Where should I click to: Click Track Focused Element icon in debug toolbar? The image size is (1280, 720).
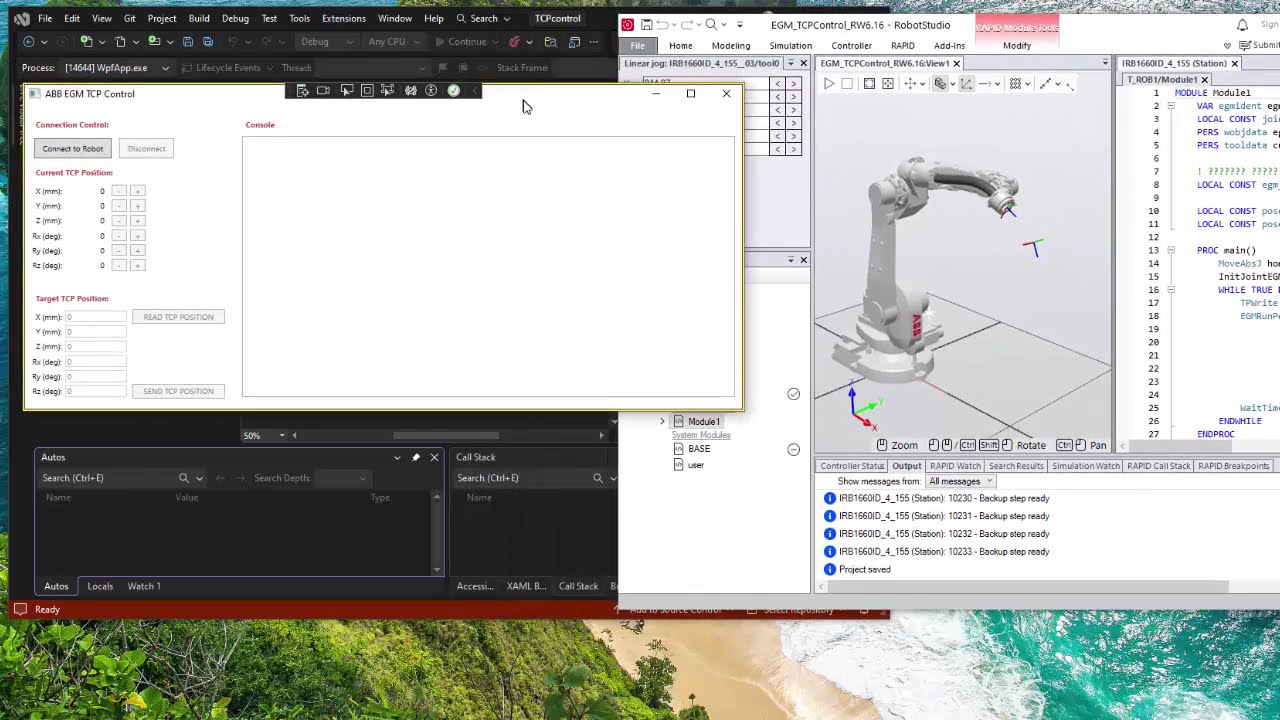388,91
